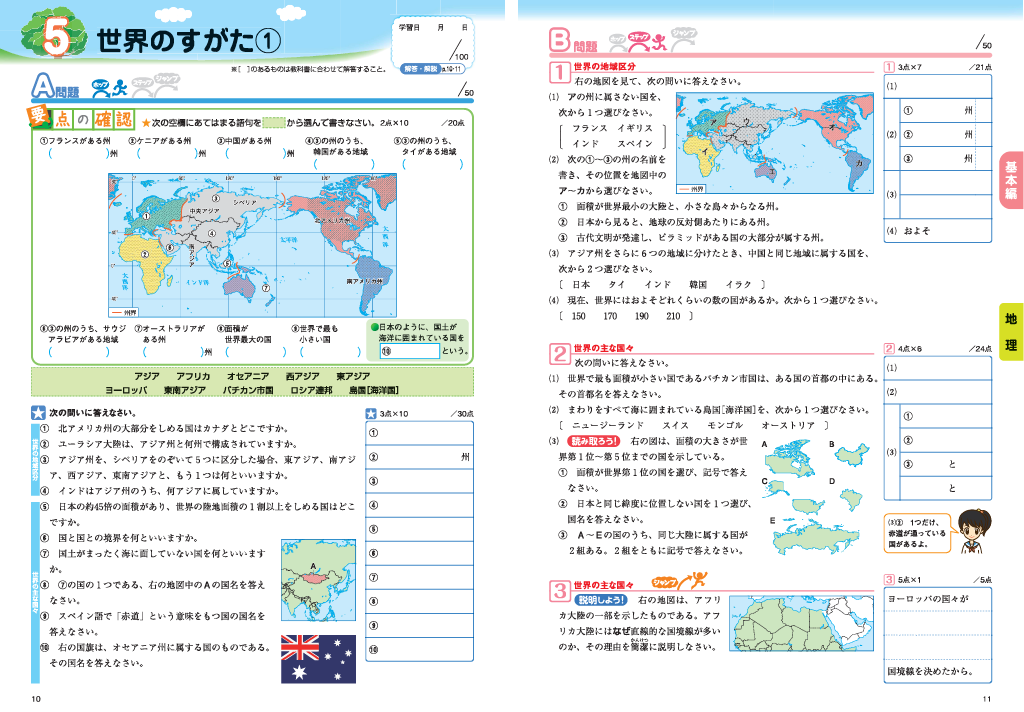This screenshot has width=1024, height=712.
Task: Click the Asia map marked with country A
Action: pos(318,580)
